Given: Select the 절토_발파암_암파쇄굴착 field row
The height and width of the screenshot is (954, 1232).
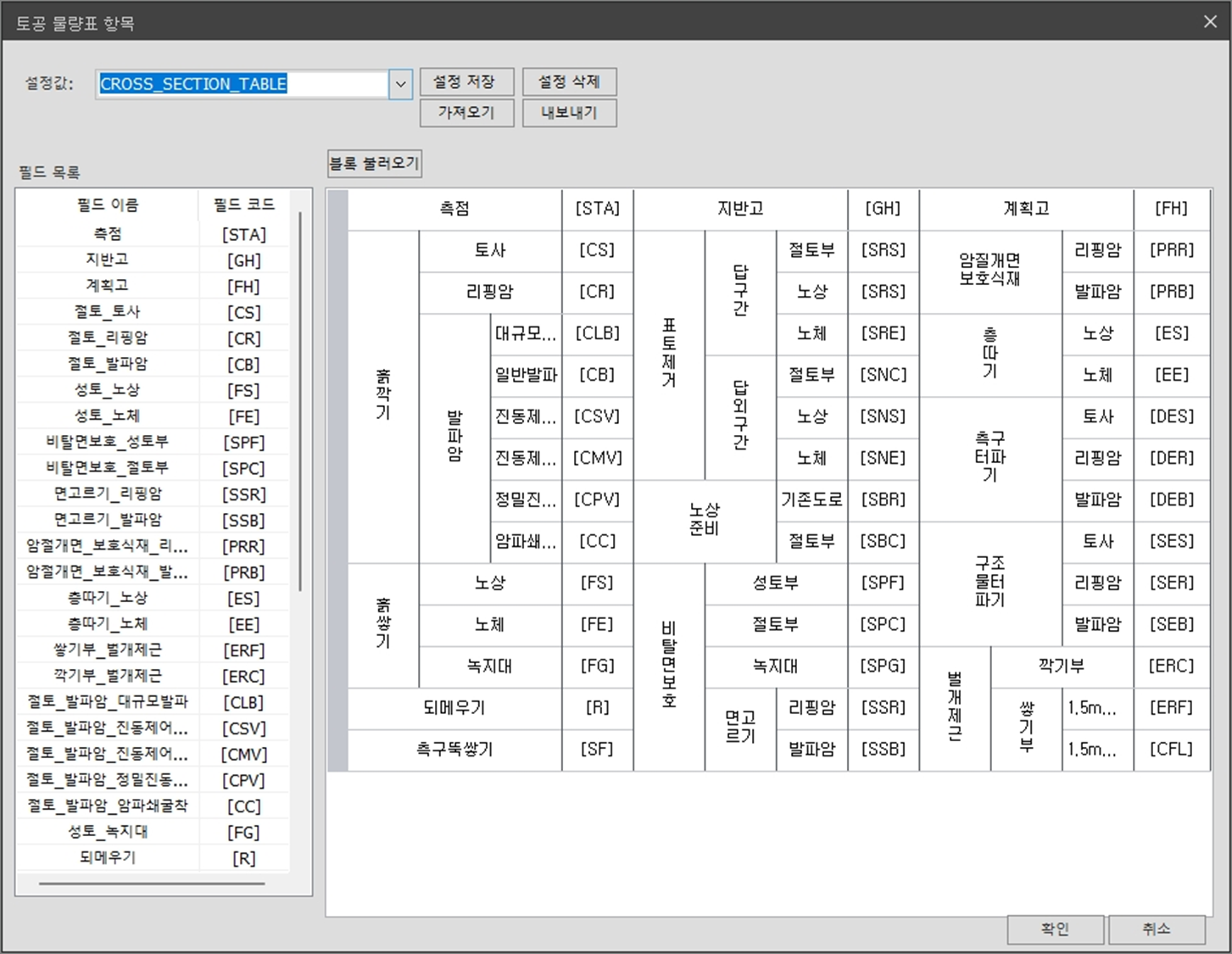Looking at the screenshot, I should (153, 806).
